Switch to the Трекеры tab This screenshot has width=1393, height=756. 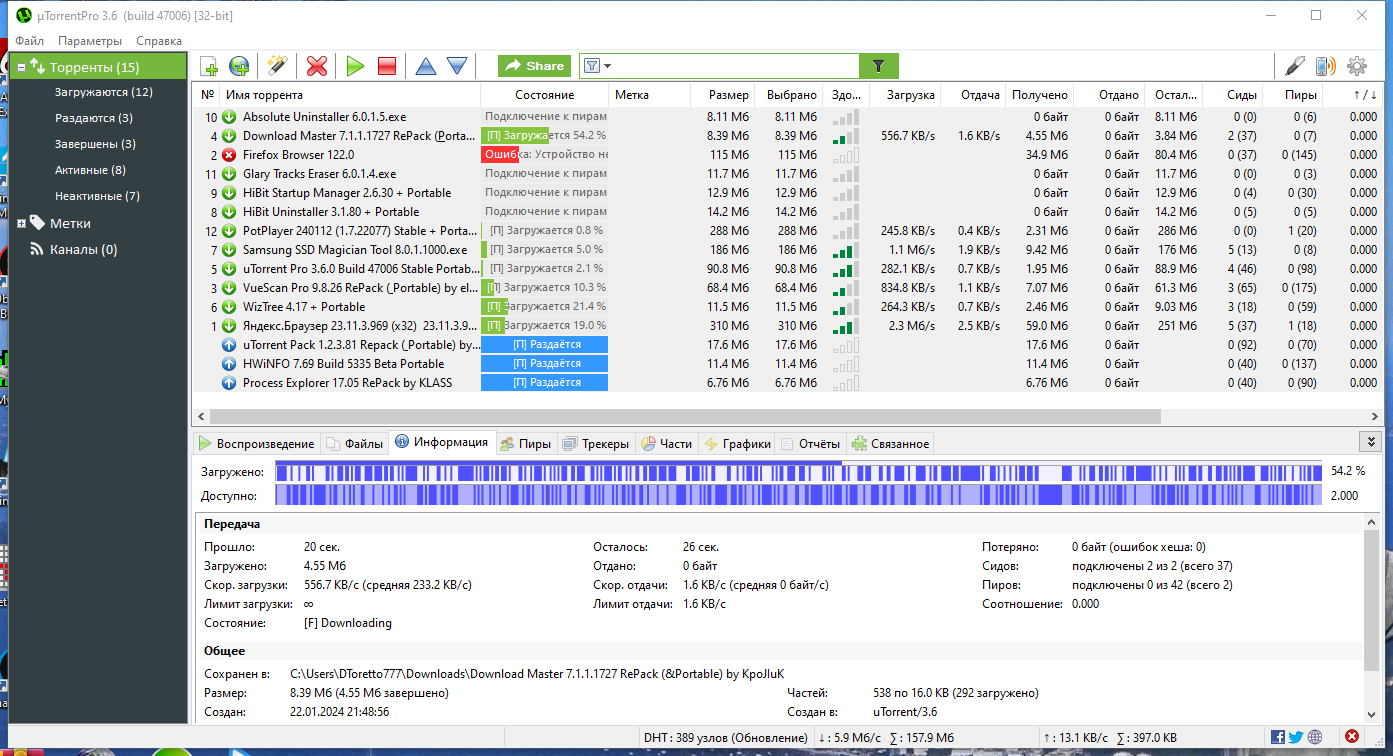coord(595,443)
